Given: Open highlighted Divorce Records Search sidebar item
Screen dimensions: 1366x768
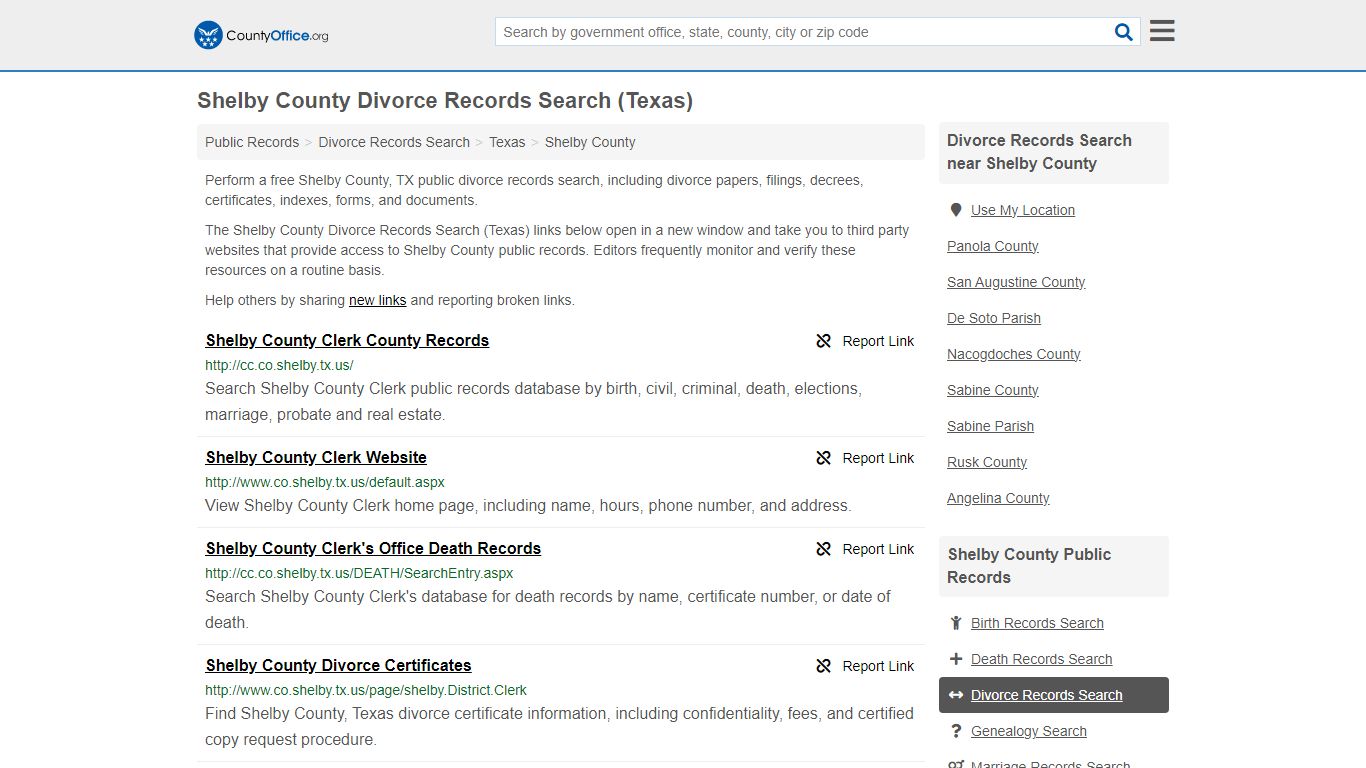Looking at the screenshot, I should 1054,695.
